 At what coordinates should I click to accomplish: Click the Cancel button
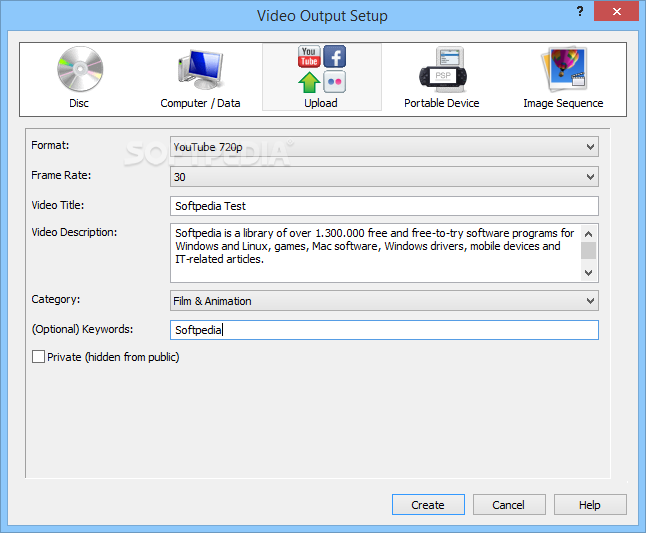[x=509, y=505]
